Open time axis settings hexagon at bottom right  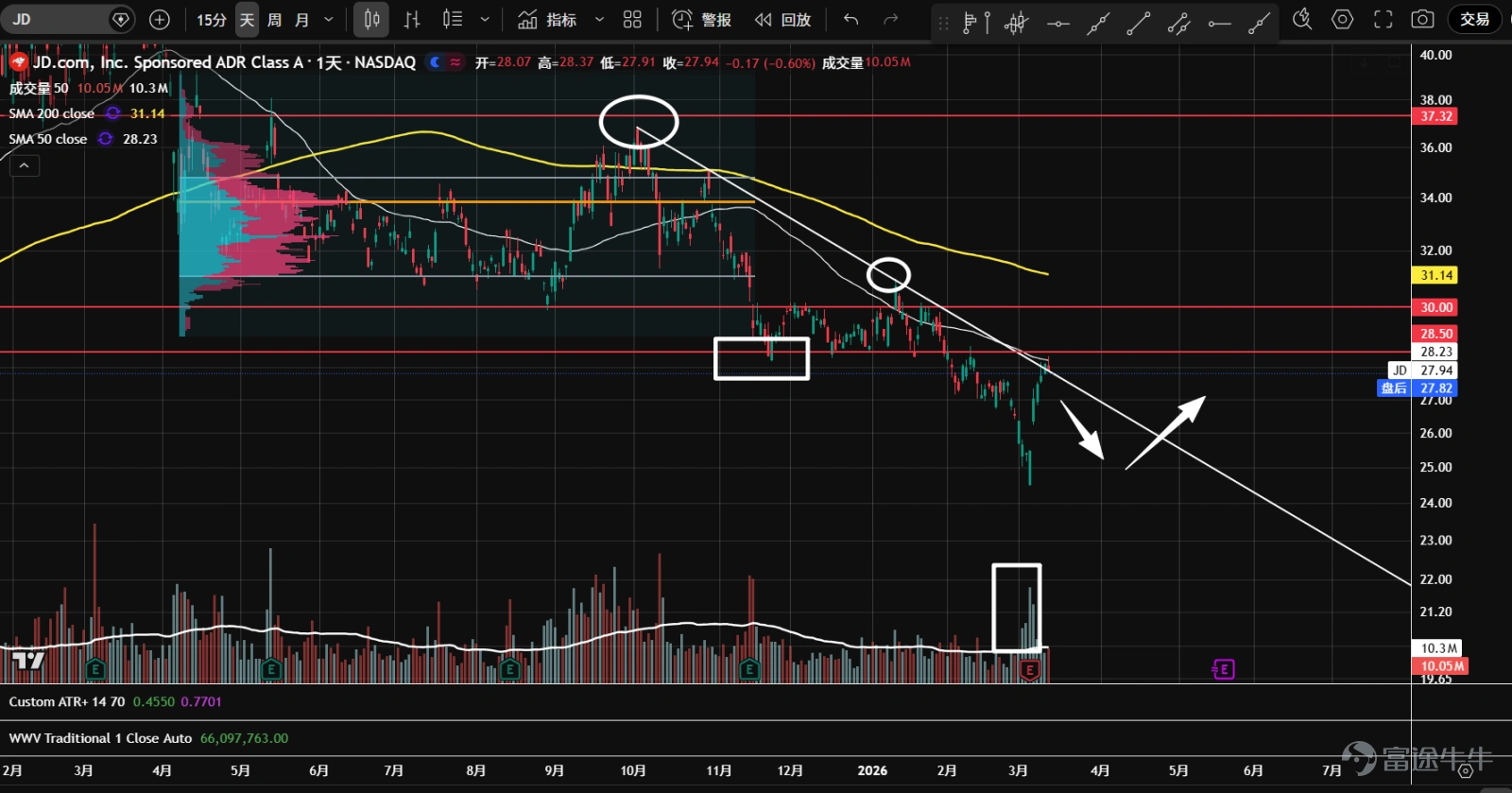click(1465, 771)
